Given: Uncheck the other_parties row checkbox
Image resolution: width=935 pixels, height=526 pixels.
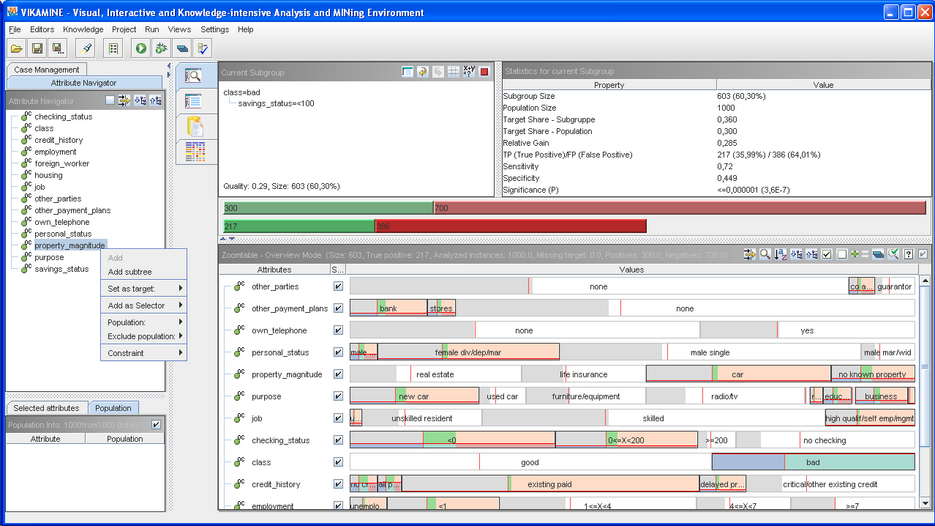Looking at the screenshot, I should [338, 287].
